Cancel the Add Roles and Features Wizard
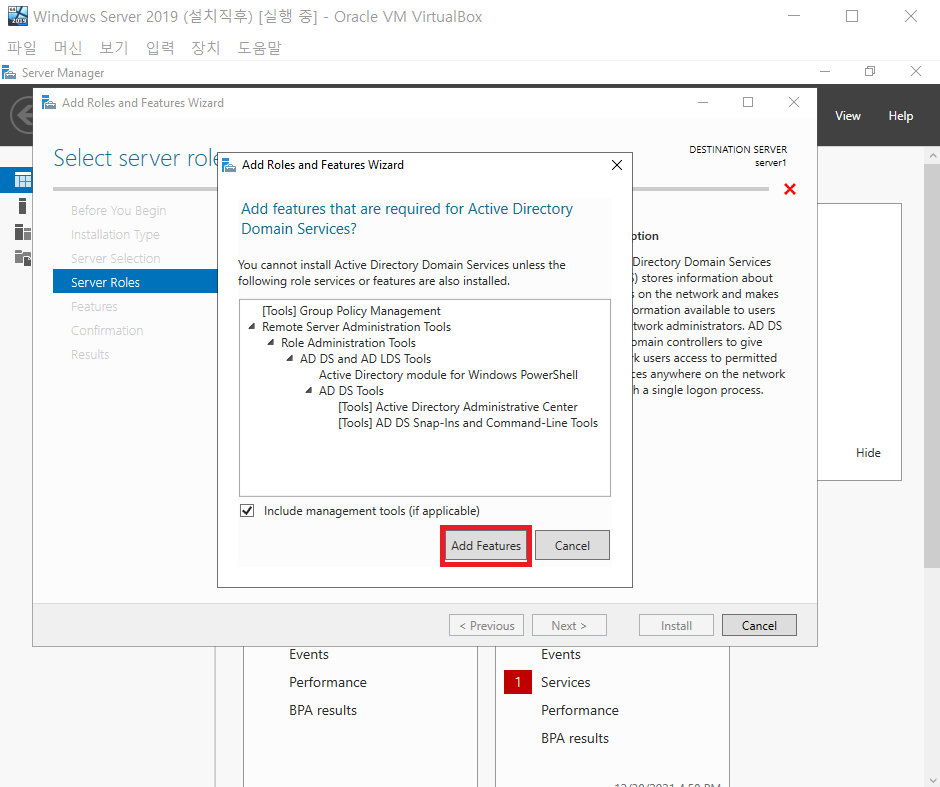 pos(759,625)
